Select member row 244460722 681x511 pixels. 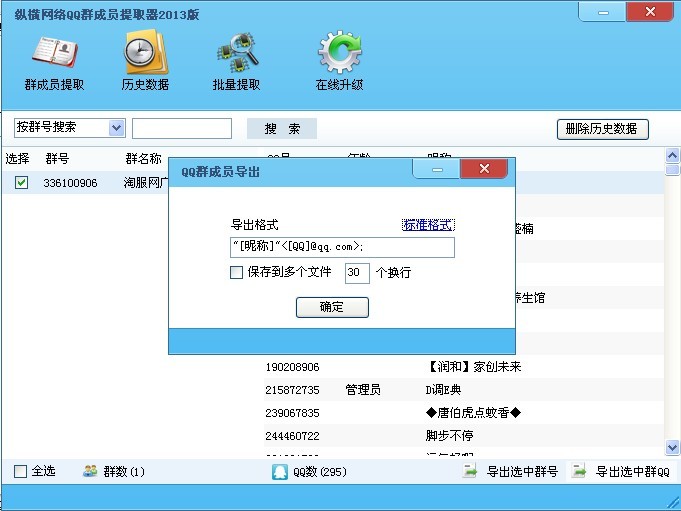[463, 436]
